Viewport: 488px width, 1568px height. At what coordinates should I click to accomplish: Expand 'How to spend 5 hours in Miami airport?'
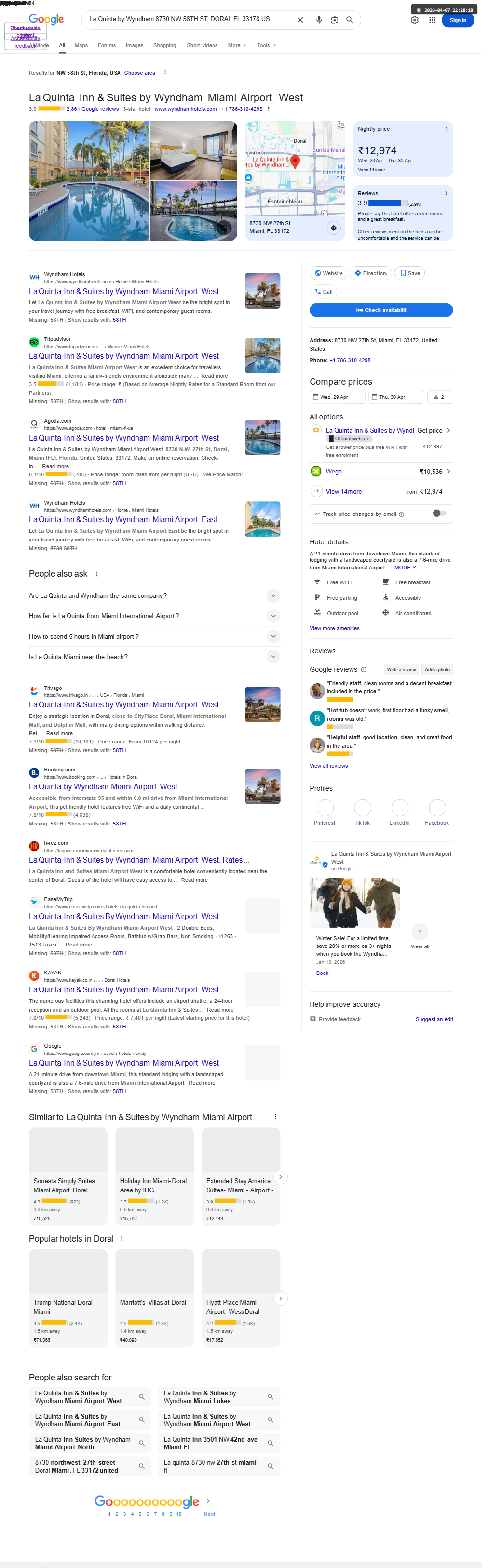pyautogui.click(x=155, y=636)
